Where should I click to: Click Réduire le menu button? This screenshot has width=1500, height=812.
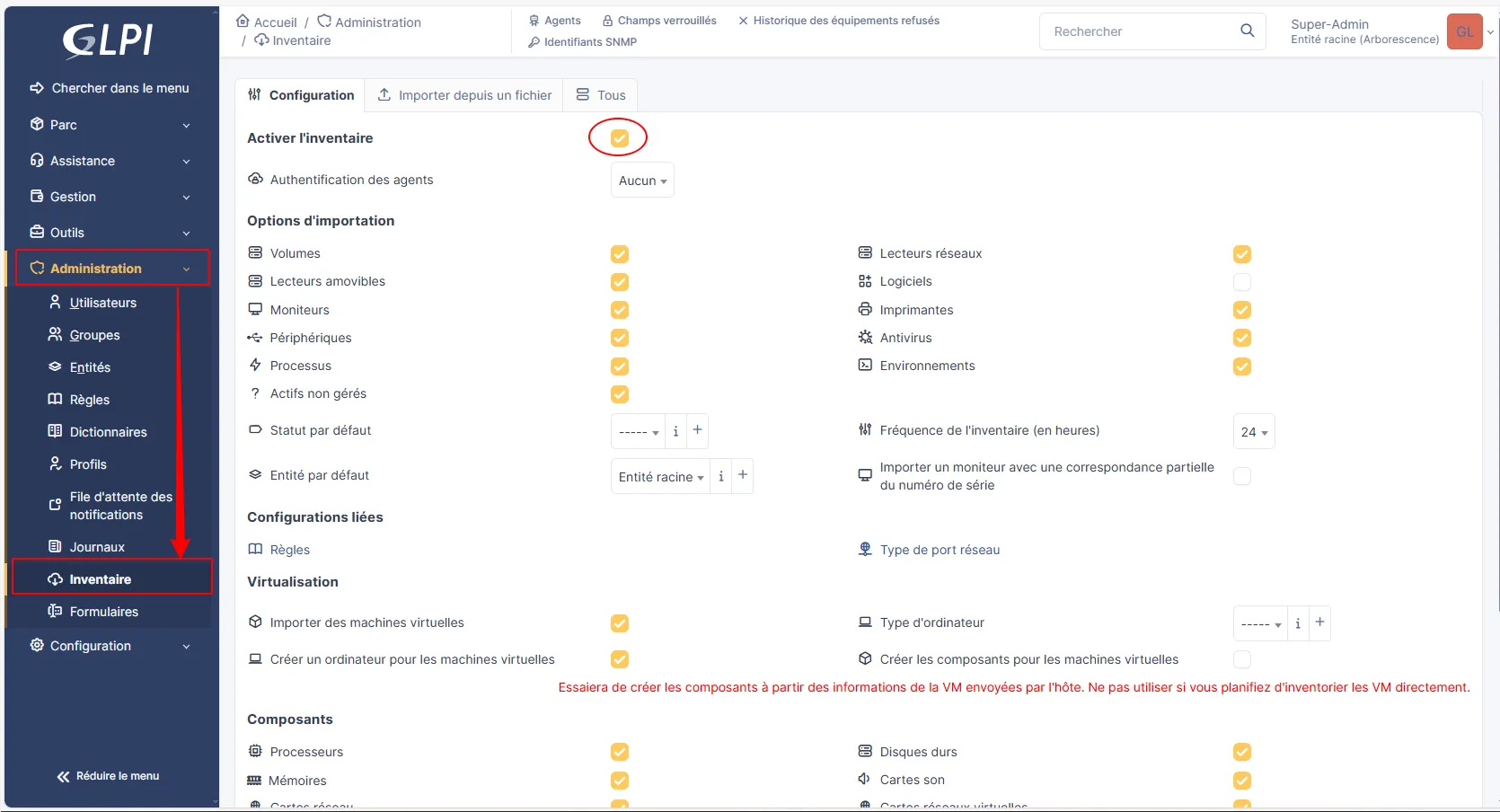click(x=108, y=776)
